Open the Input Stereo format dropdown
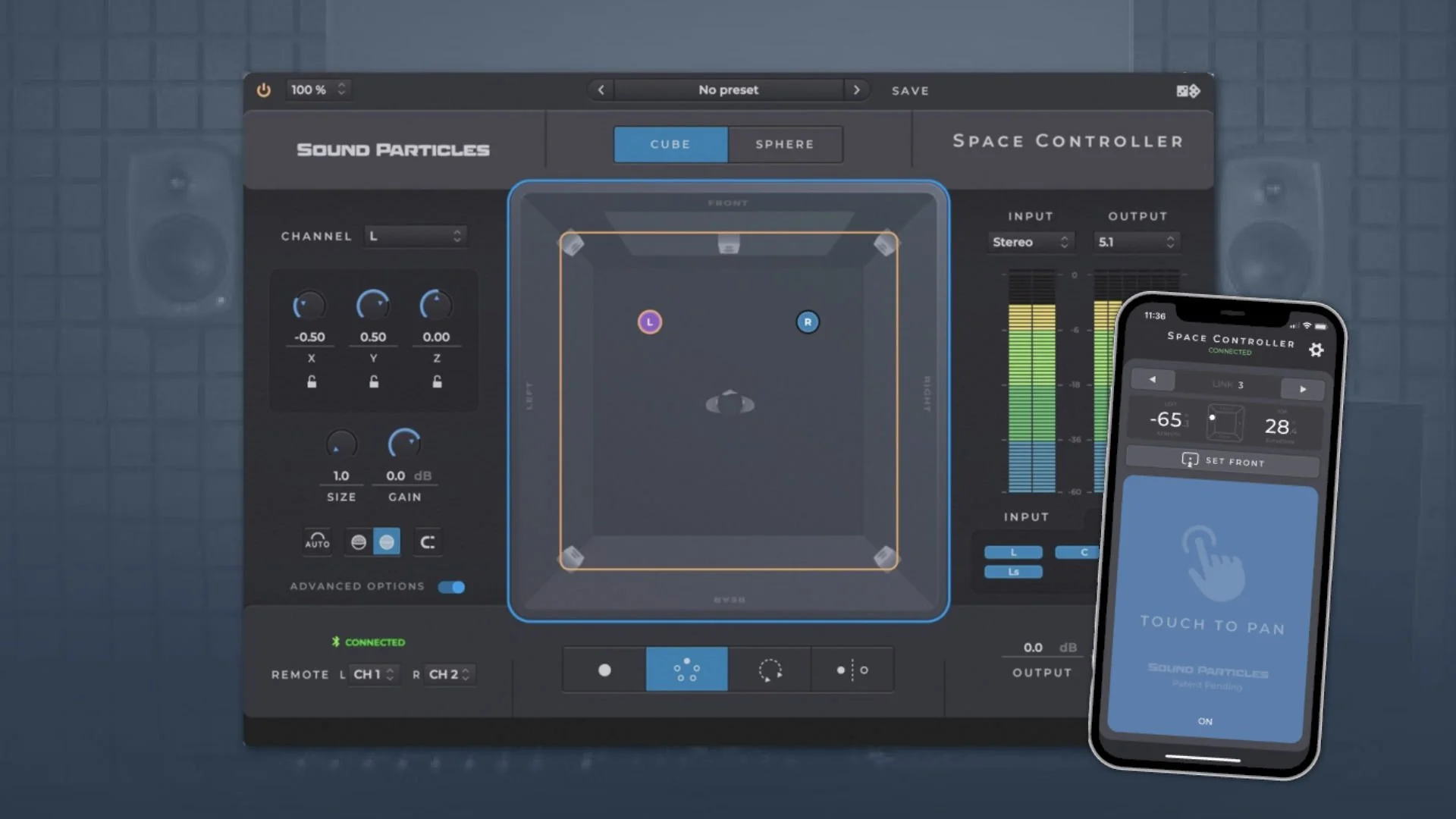 pos(1030,242)
